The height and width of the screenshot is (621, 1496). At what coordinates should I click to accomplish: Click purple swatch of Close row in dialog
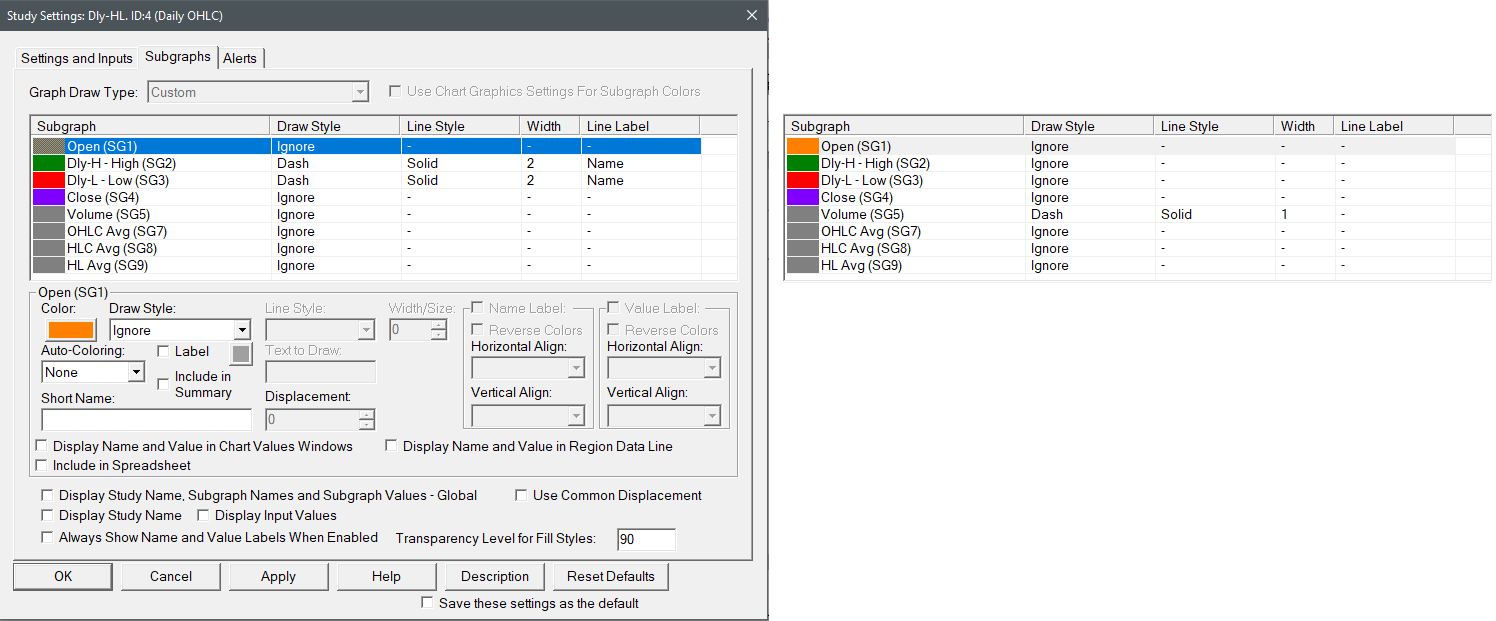click(x=49, y=197)
